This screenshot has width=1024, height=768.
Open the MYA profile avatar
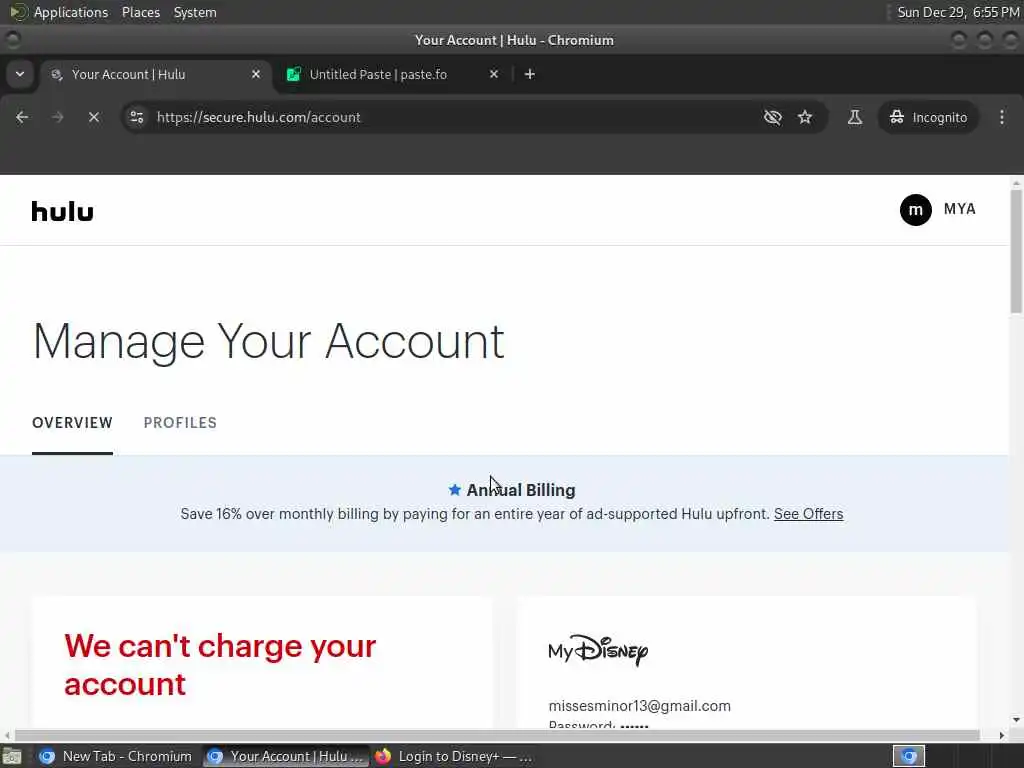pos(916,210)
